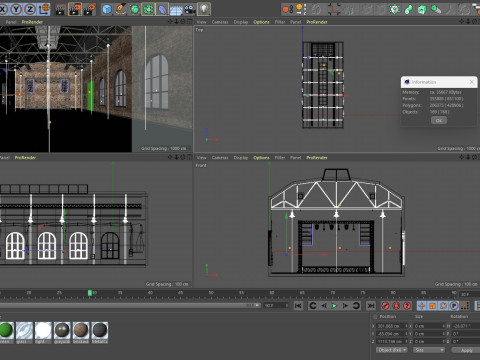Toggle Scale keying button

[x=432, y=305]
